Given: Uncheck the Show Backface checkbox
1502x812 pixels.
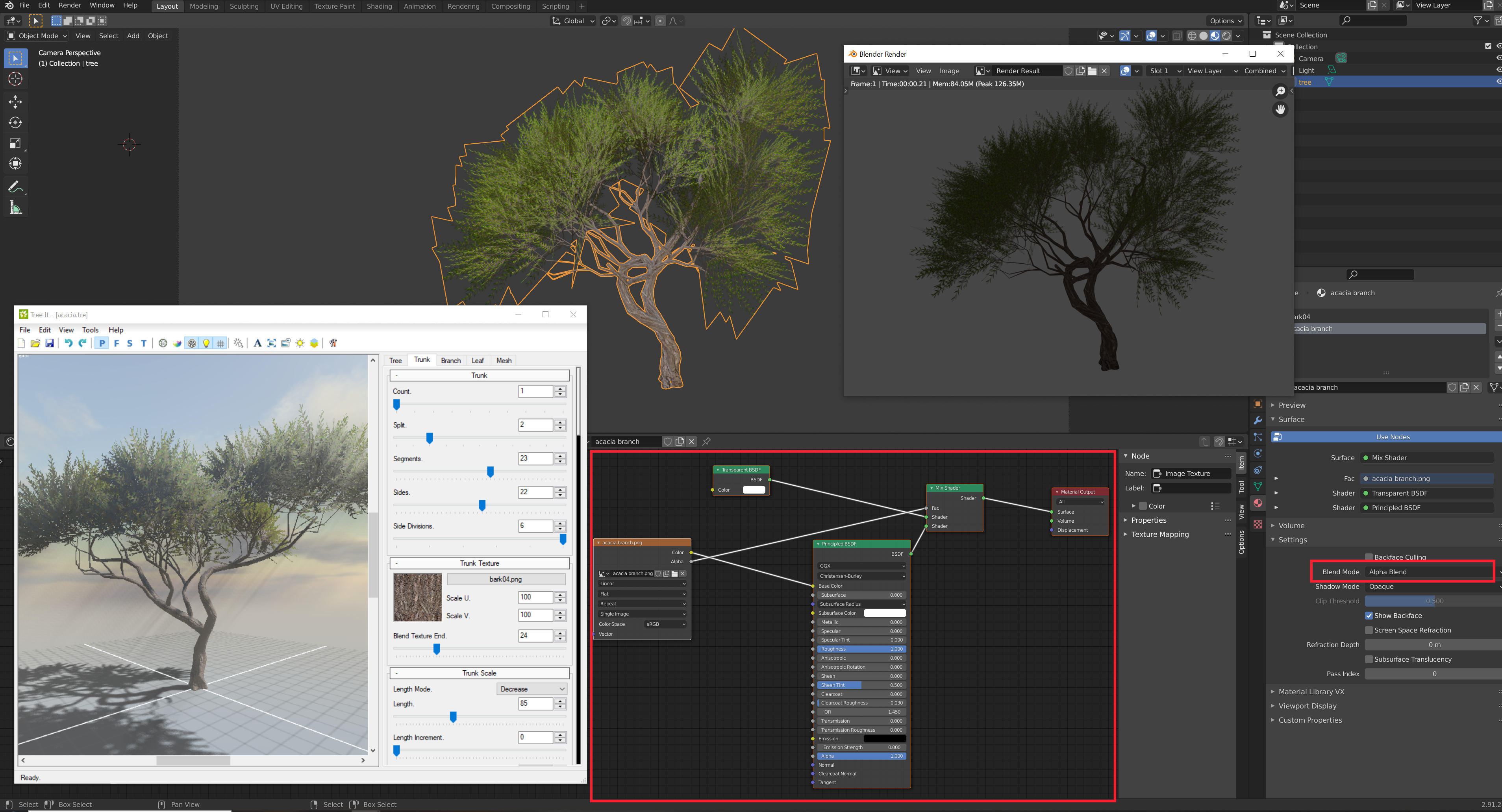Looking at the screenshot, I should pyautogui.click(x=1369, y=616).
